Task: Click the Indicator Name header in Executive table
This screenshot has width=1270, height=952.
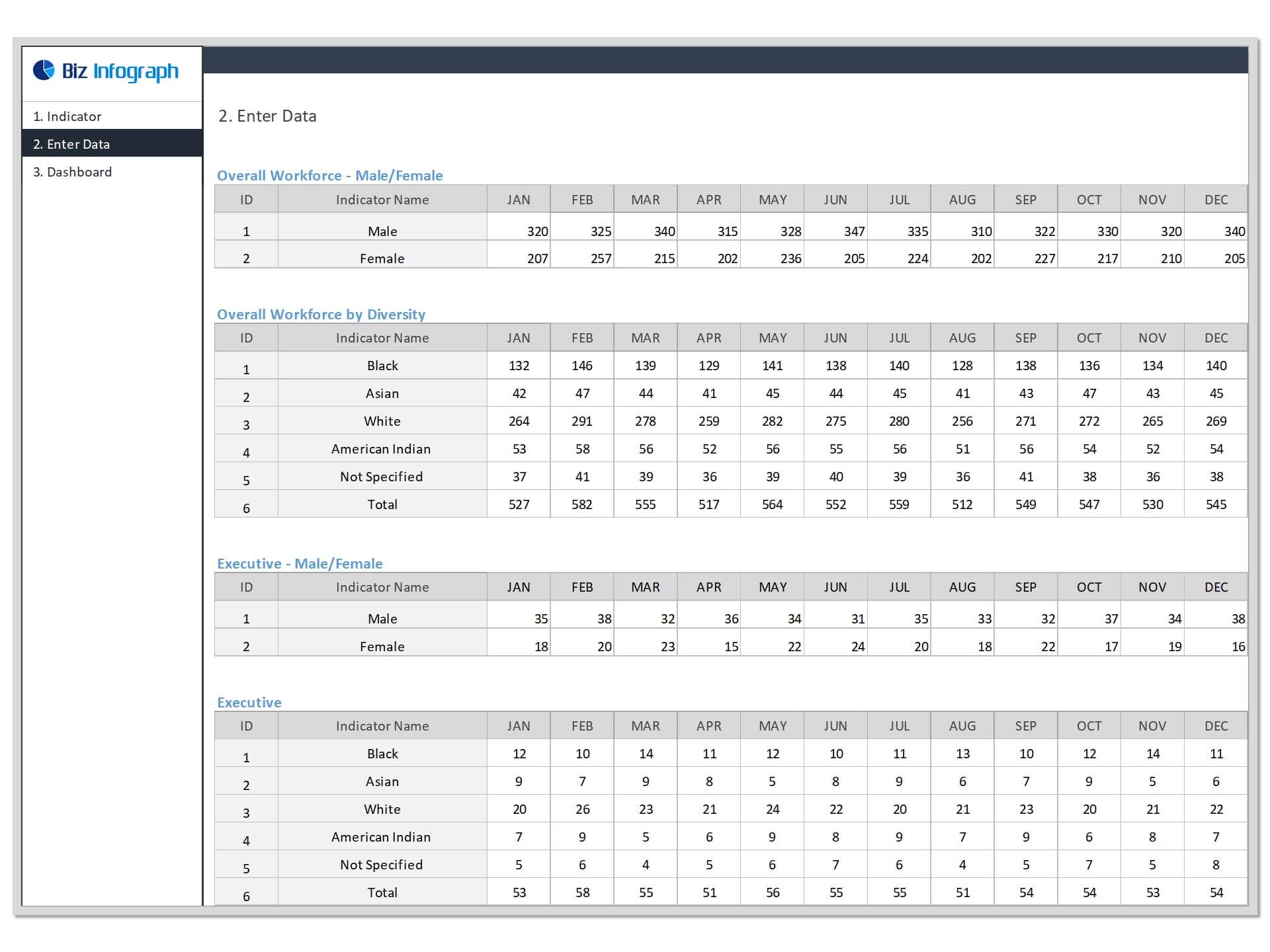Action: coord(382,725)
